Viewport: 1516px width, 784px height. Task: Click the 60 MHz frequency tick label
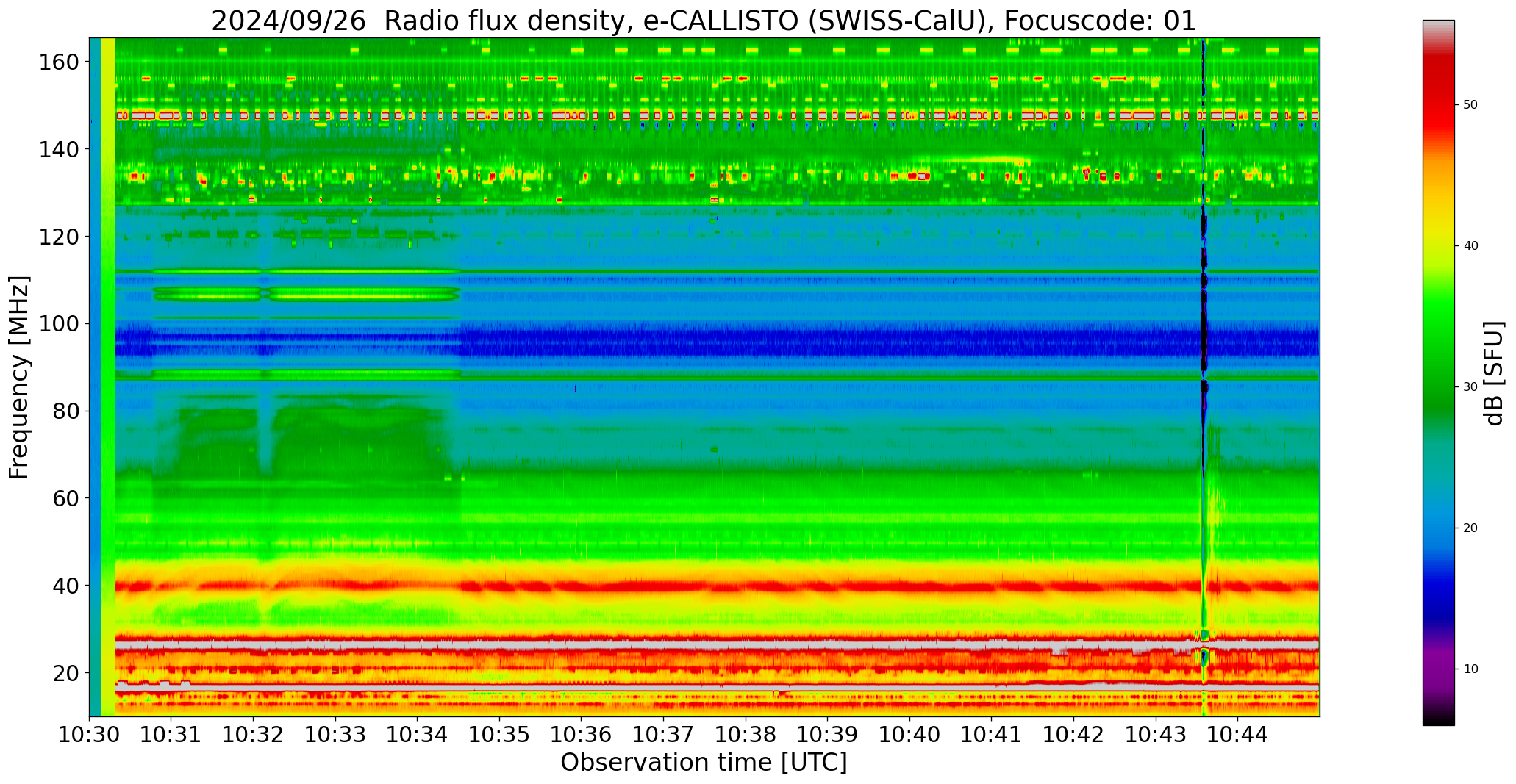pyautogui.click(x=65, y=498)
